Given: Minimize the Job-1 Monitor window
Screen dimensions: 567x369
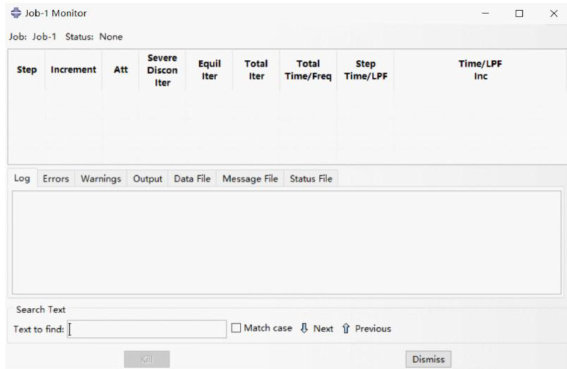Looking at the screenshot, I should click(x=485, y=13).
